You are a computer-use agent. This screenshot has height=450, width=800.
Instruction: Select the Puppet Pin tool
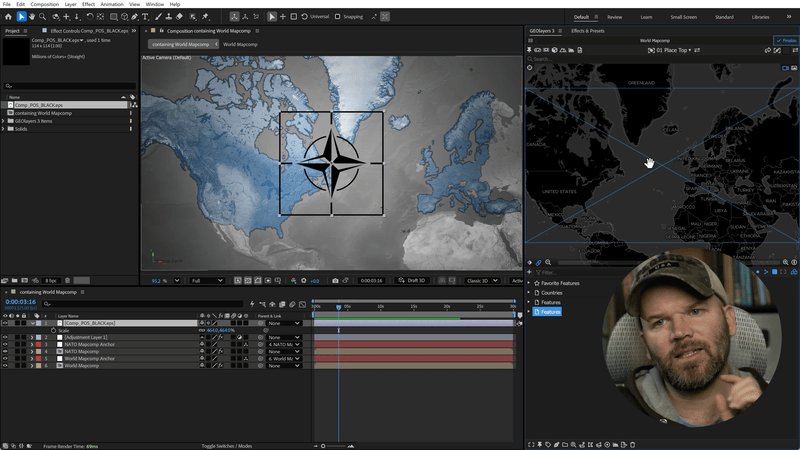(205, 16)
